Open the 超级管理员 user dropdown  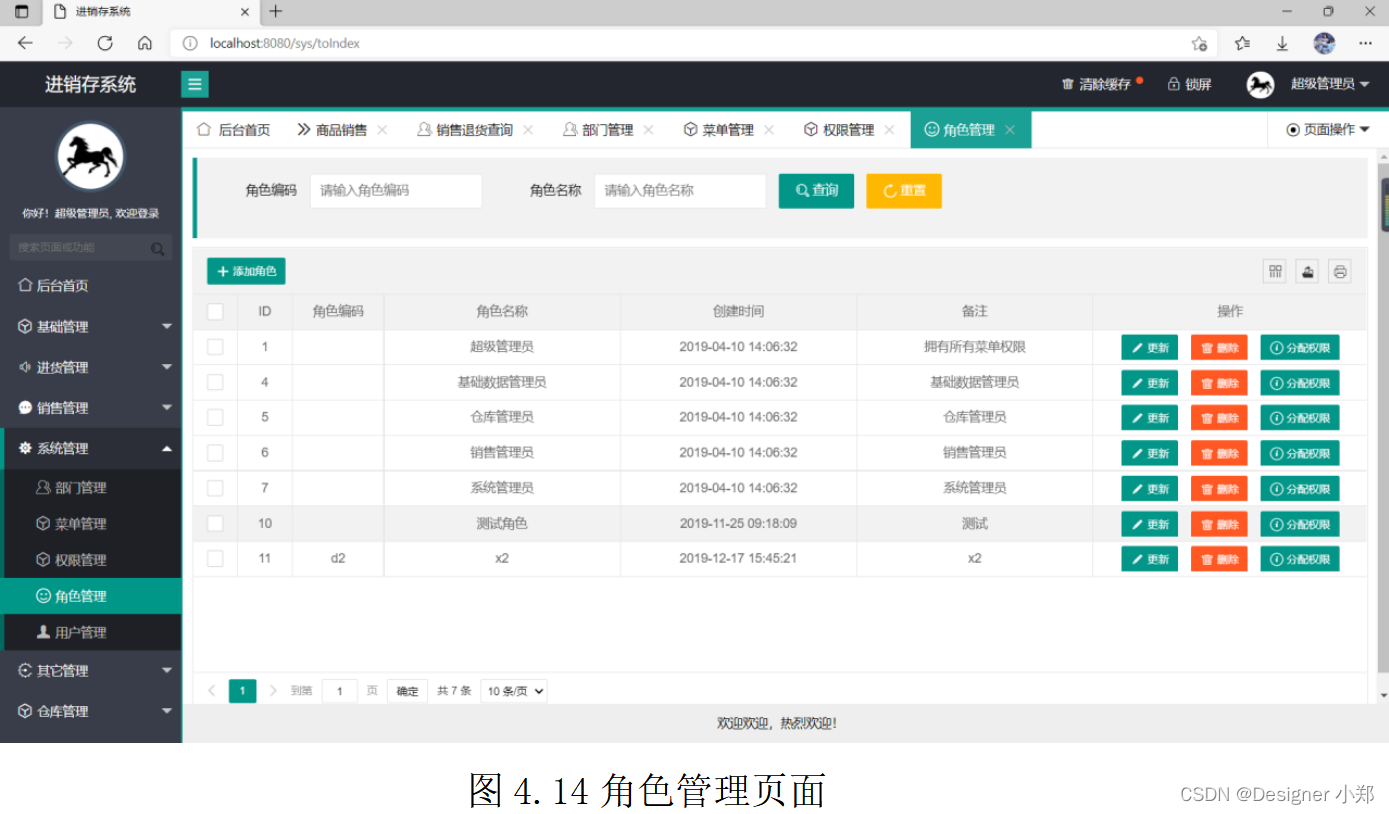(1330, 84)
